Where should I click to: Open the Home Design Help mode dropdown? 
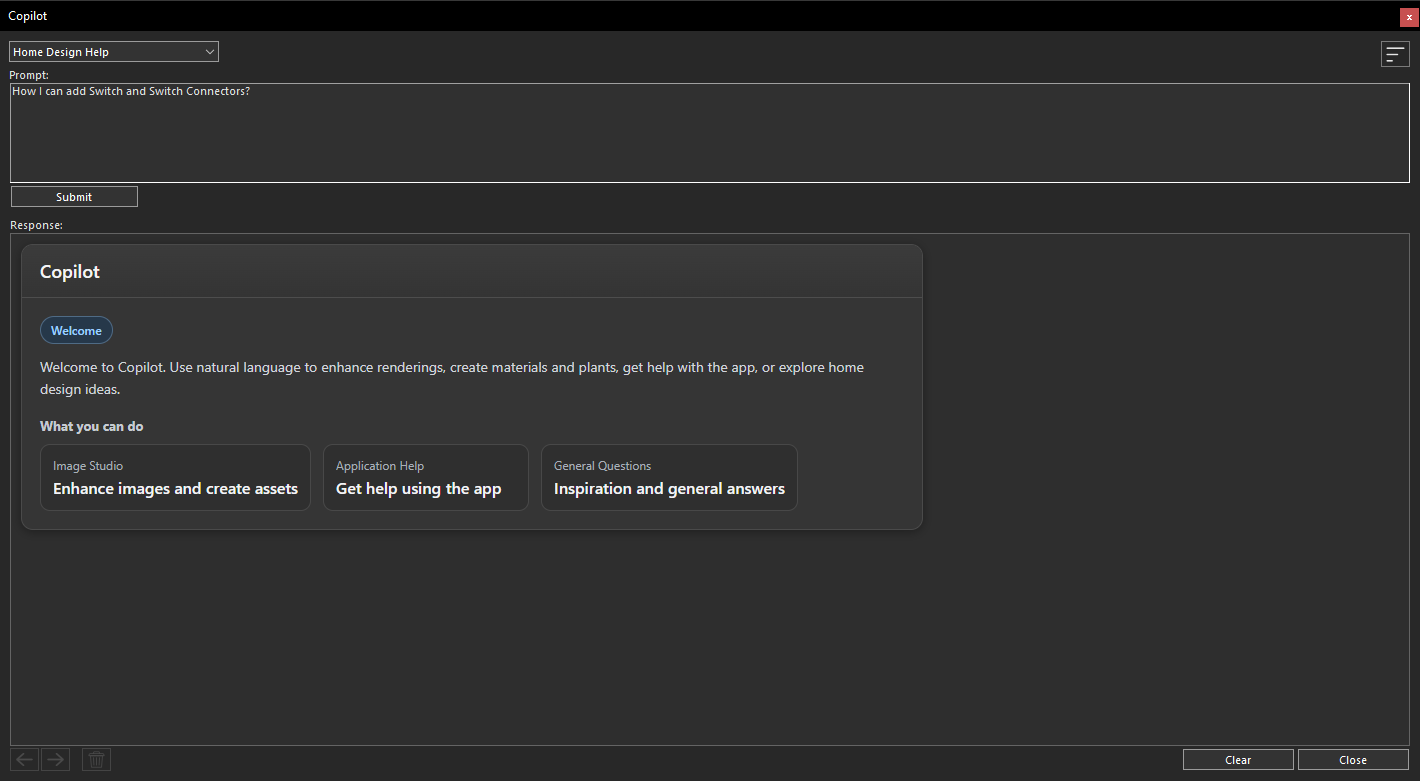coord(114,52)
